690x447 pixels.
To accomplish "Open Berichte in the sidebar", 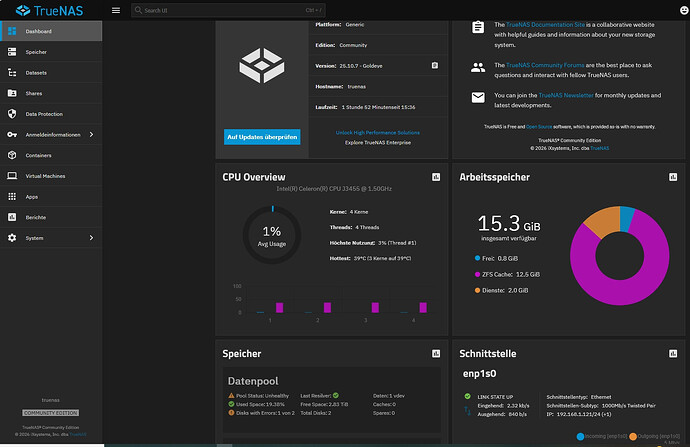I will click(51, 217).
